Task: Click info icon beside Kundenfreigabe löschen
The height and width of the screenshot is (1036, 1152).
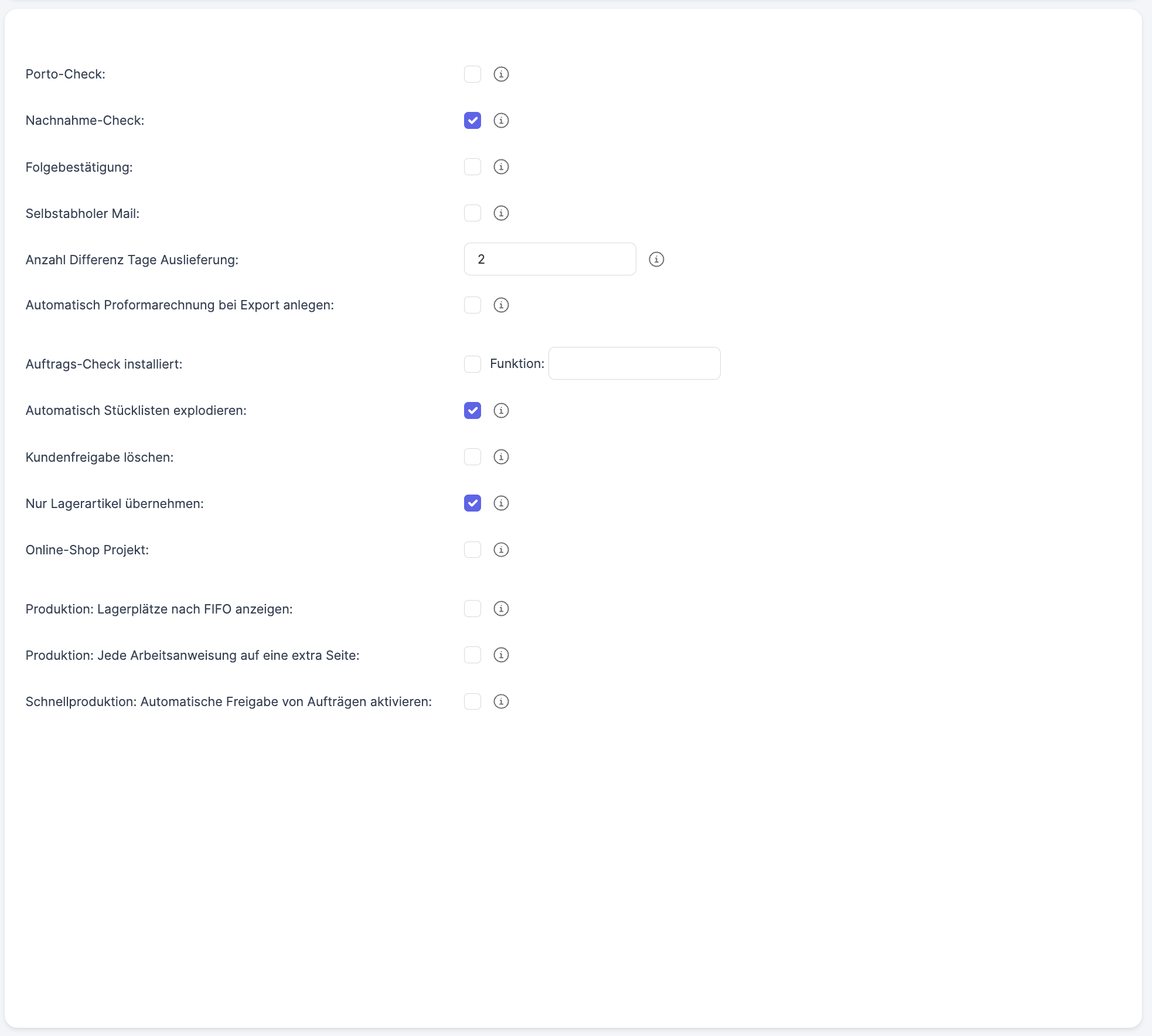Action: coord(501,457)
